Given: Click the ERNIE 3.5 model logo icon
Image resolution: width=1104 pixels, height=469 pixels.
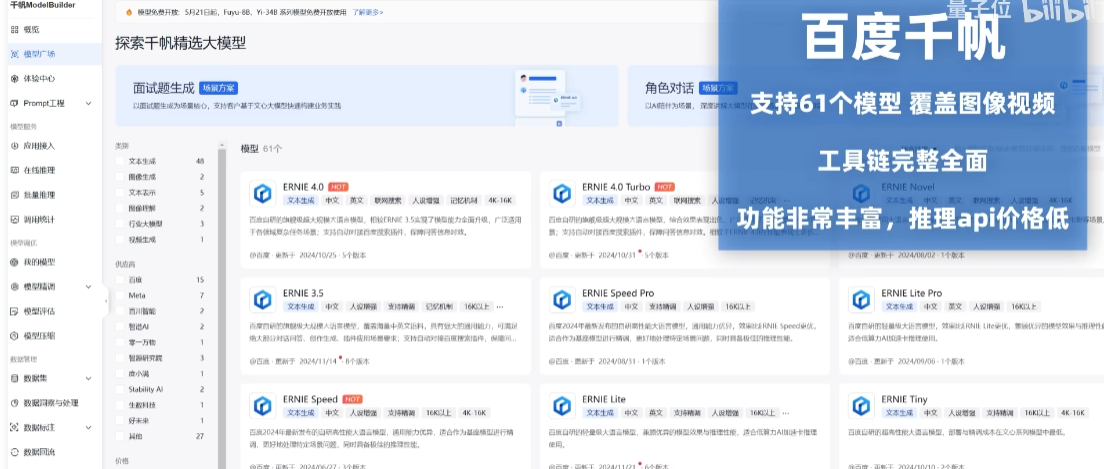Looking at the screenshot, I should point(263,299).
